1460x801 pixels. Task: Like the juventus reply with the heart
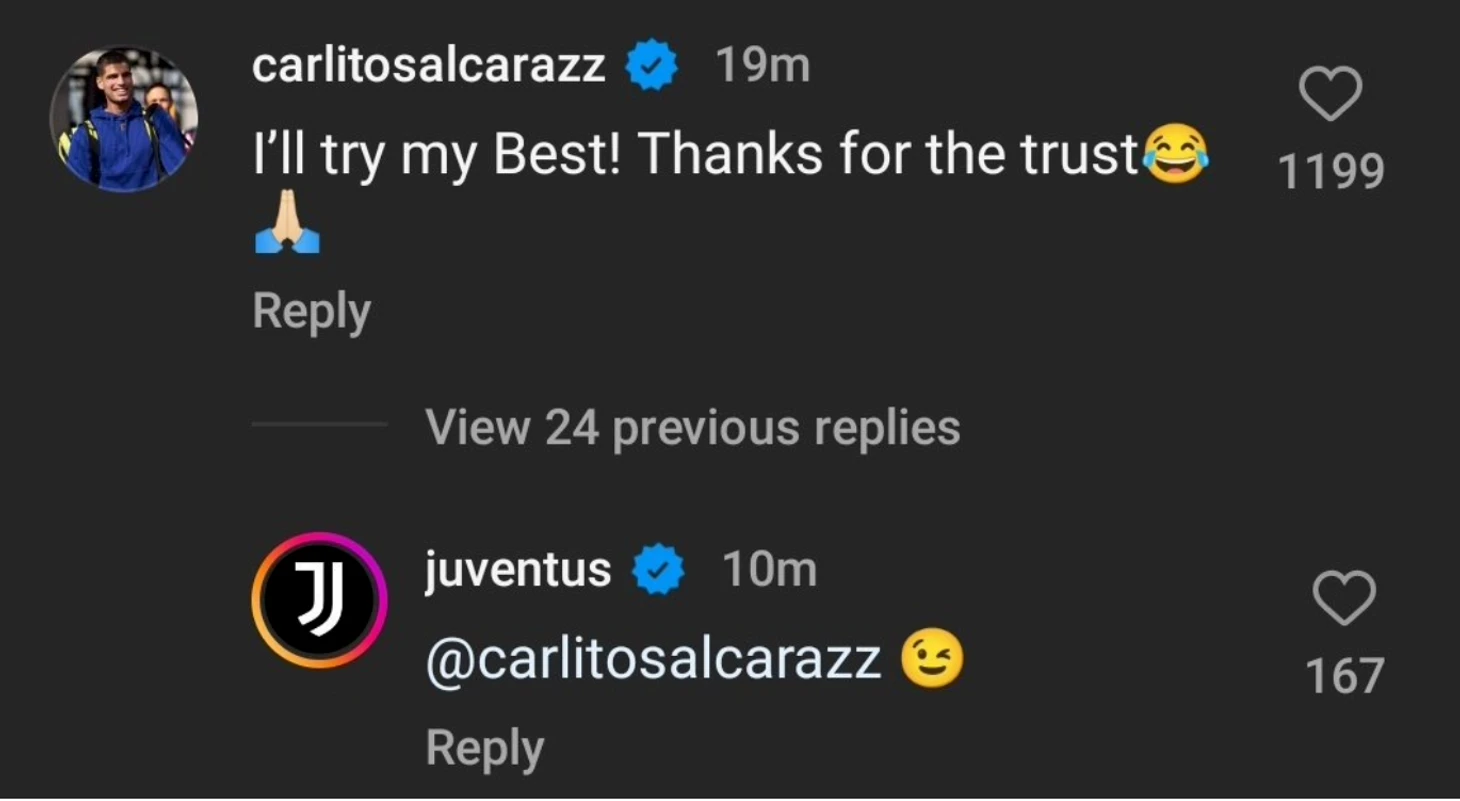tap(1343, 598)
